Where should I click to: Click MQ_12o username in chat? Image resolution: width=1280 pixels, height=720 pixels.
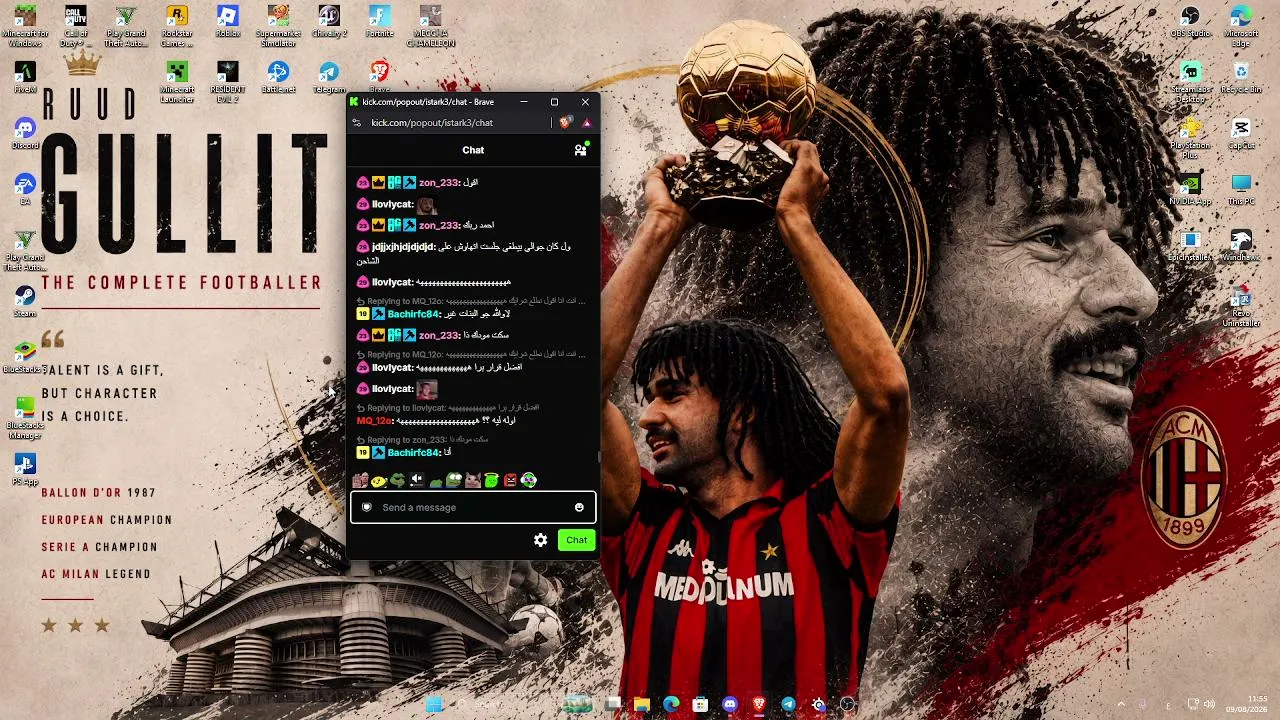[x=374, y=421]
